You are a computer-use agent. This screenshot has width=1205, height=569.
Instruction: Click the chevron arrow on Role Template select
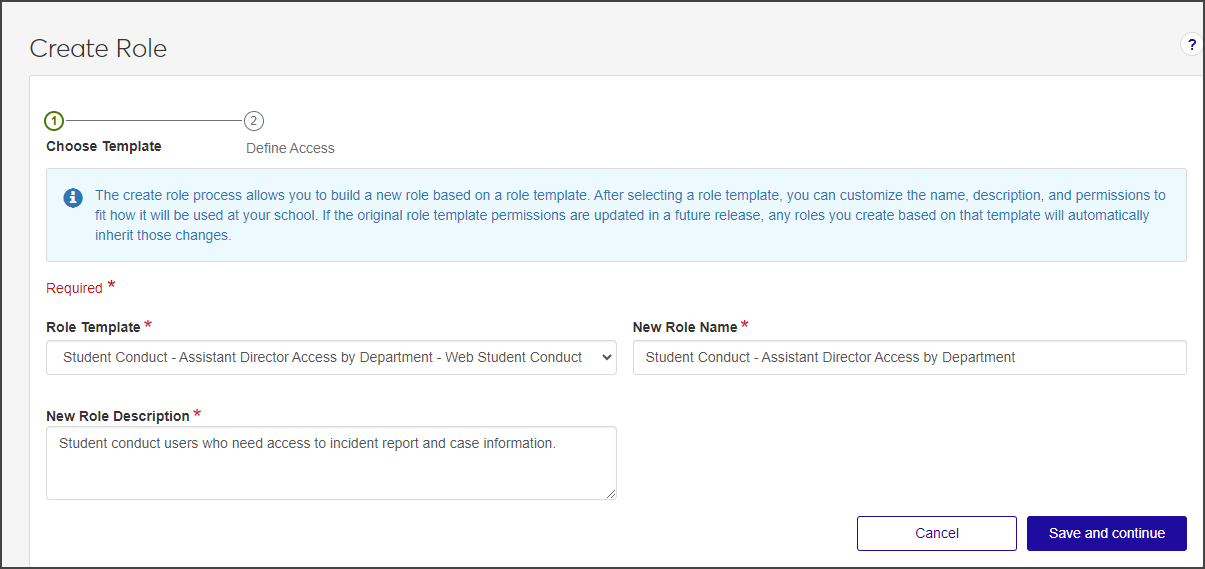coord(604,357)
